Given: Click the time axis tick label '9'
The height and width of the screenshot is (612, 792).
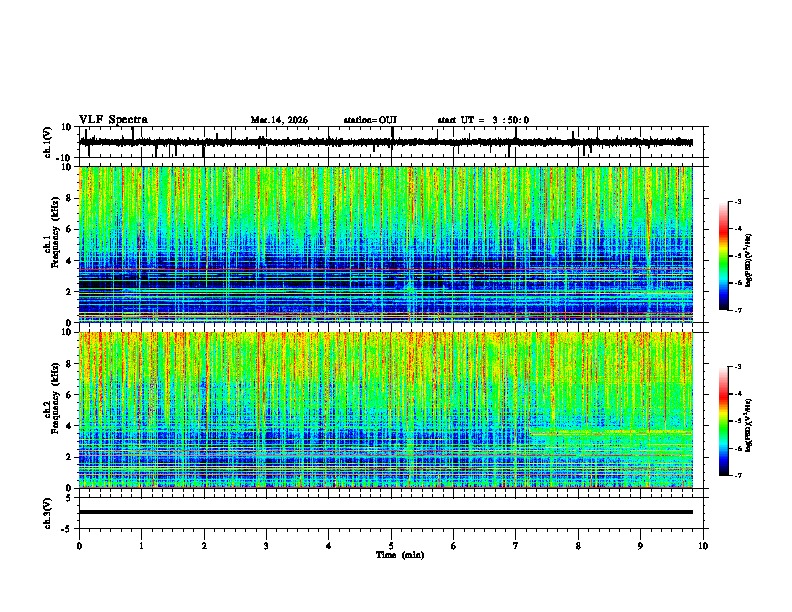Looking at the screenshot, I should [x=640, y=546].
